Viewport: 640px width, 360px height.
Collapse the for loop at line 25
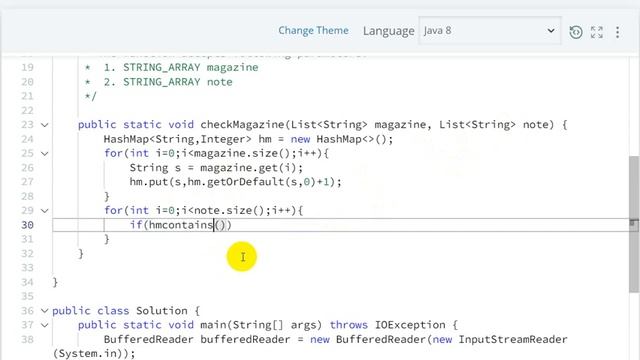pyautogui.click(x=44, y=153)
